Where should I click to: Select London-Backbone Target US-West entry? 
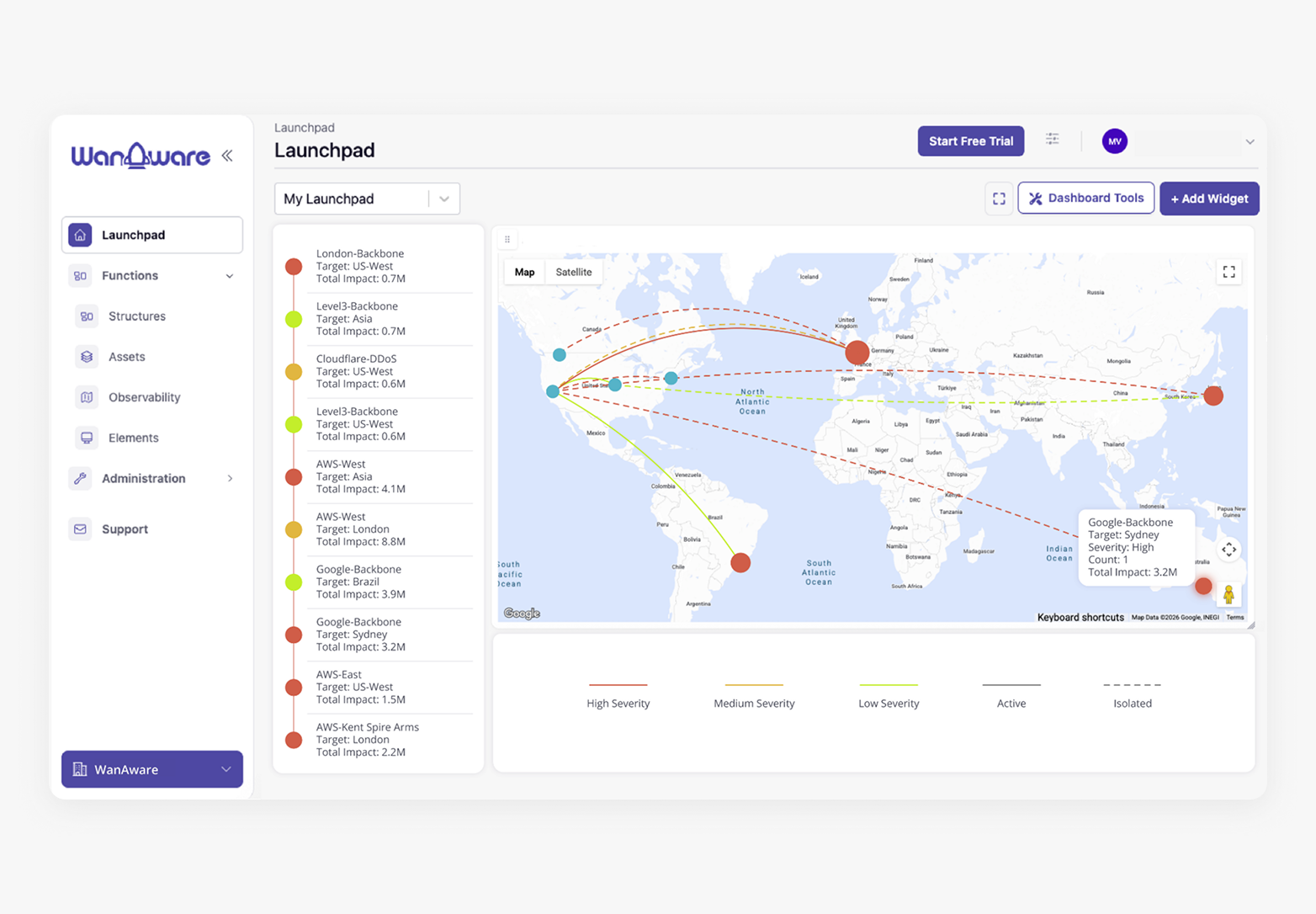point(379,266)
